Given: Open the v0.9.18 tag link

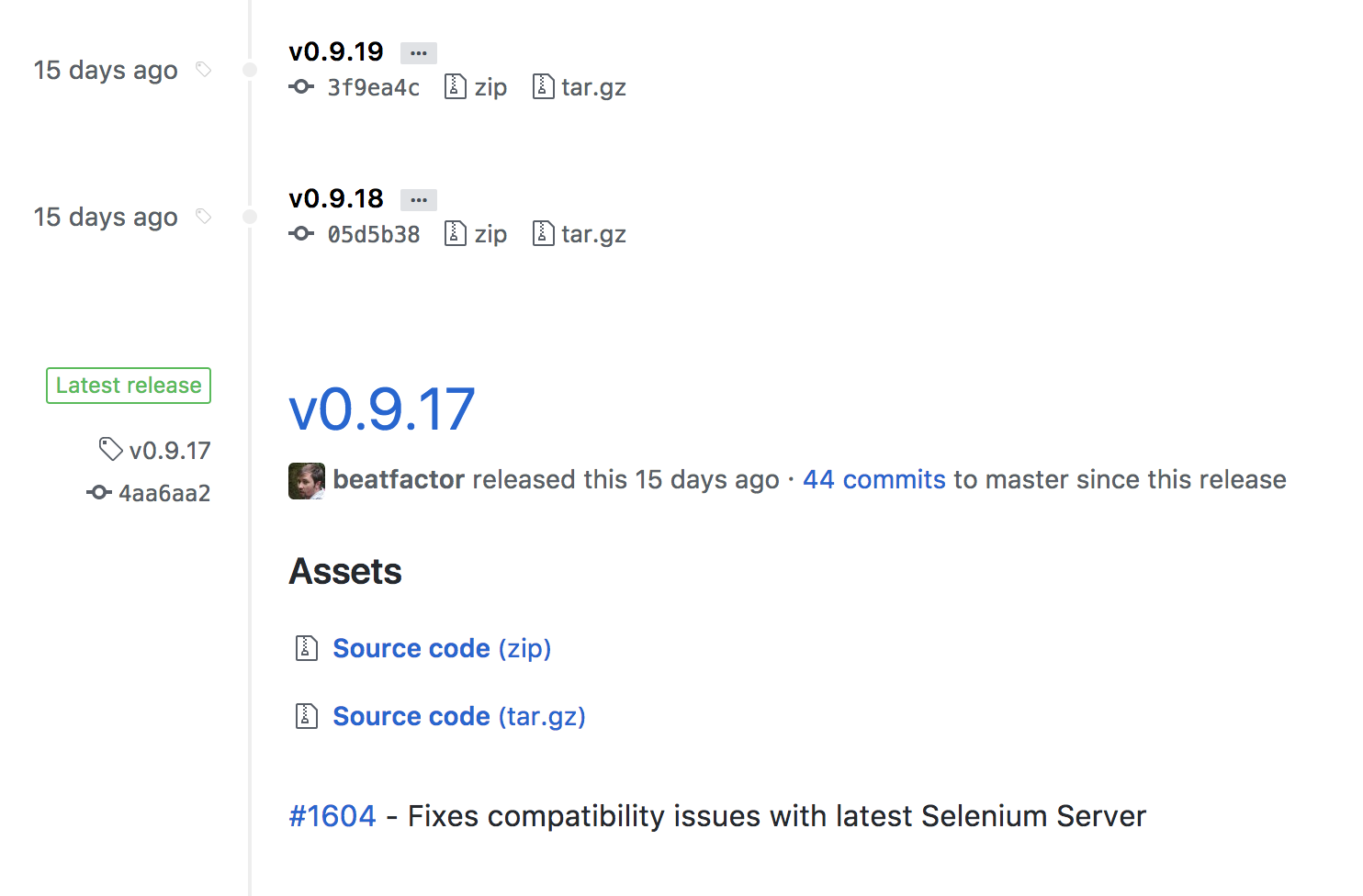Looking at the screenshot, I should [336, 199].
